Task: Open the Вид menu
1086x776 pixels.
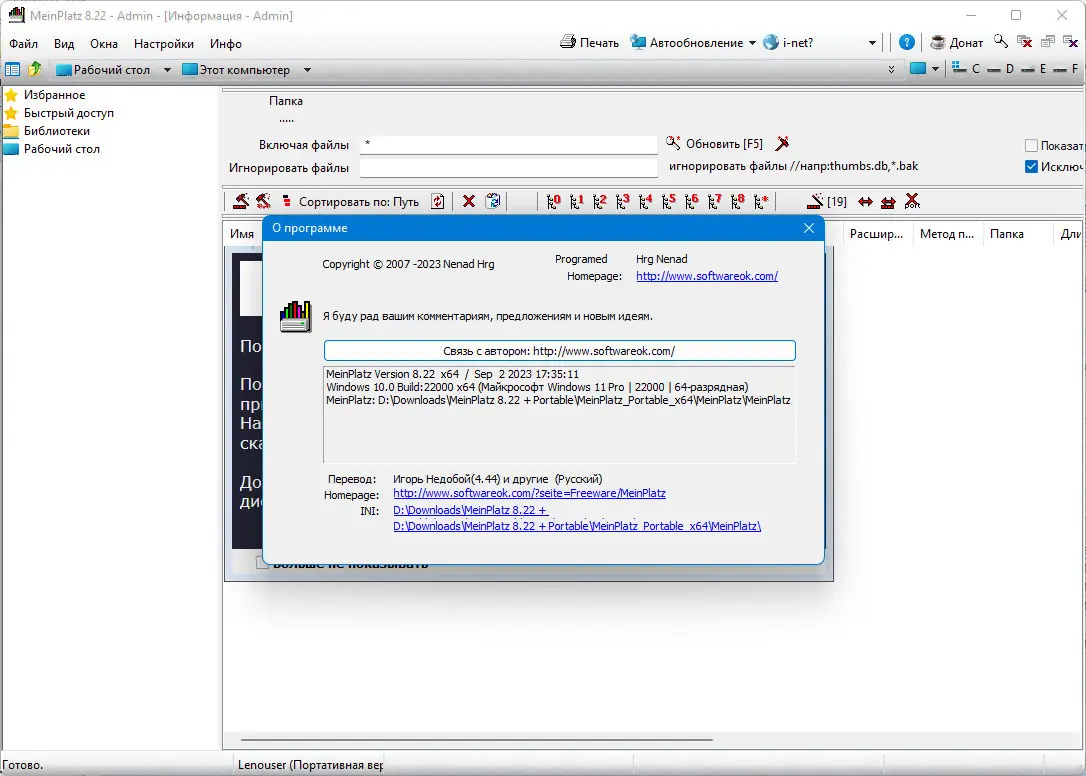Action: click(x=64, y=44)
